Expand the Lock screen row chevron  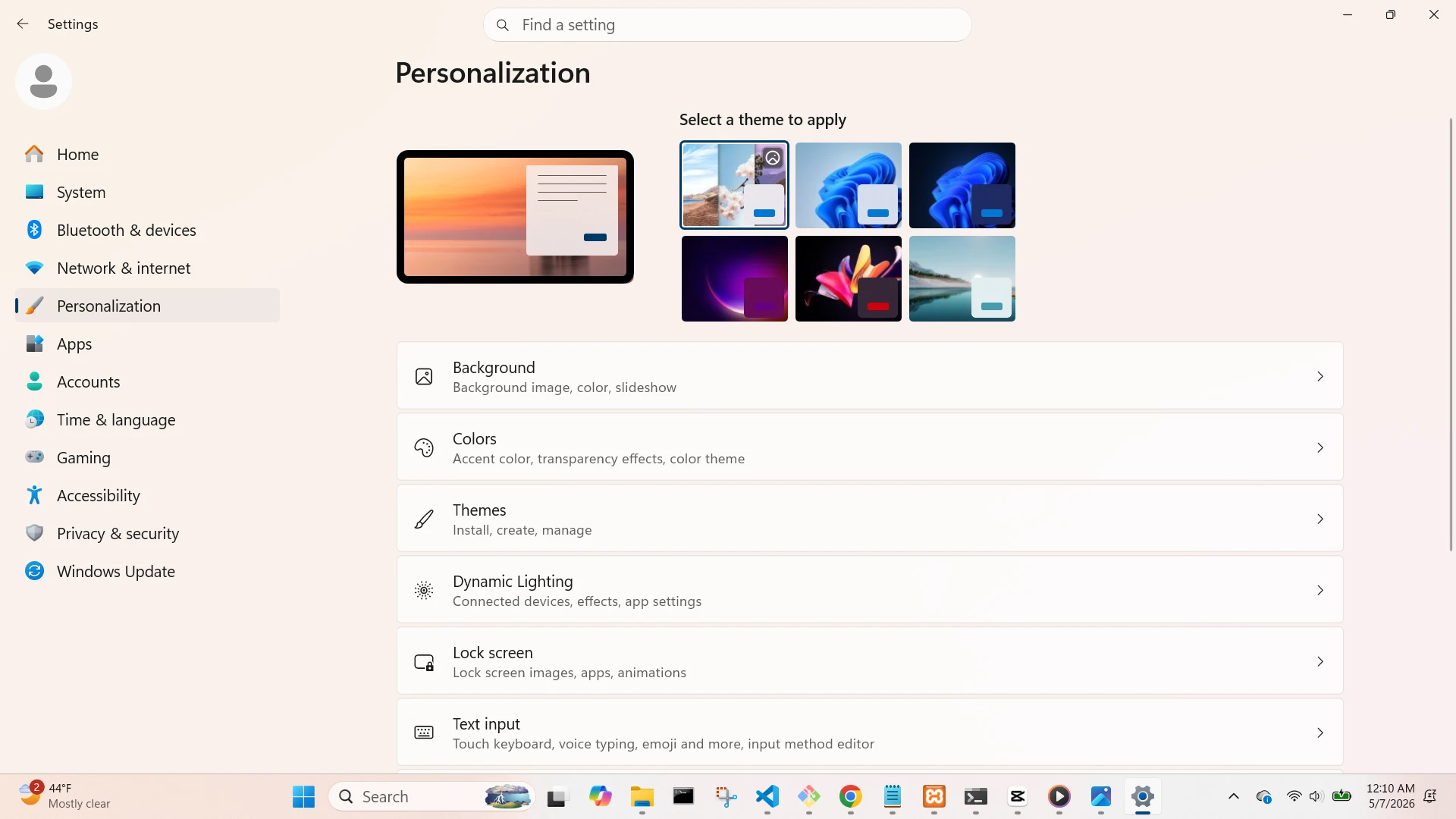pyautogui.click(x=1320, y=662)
